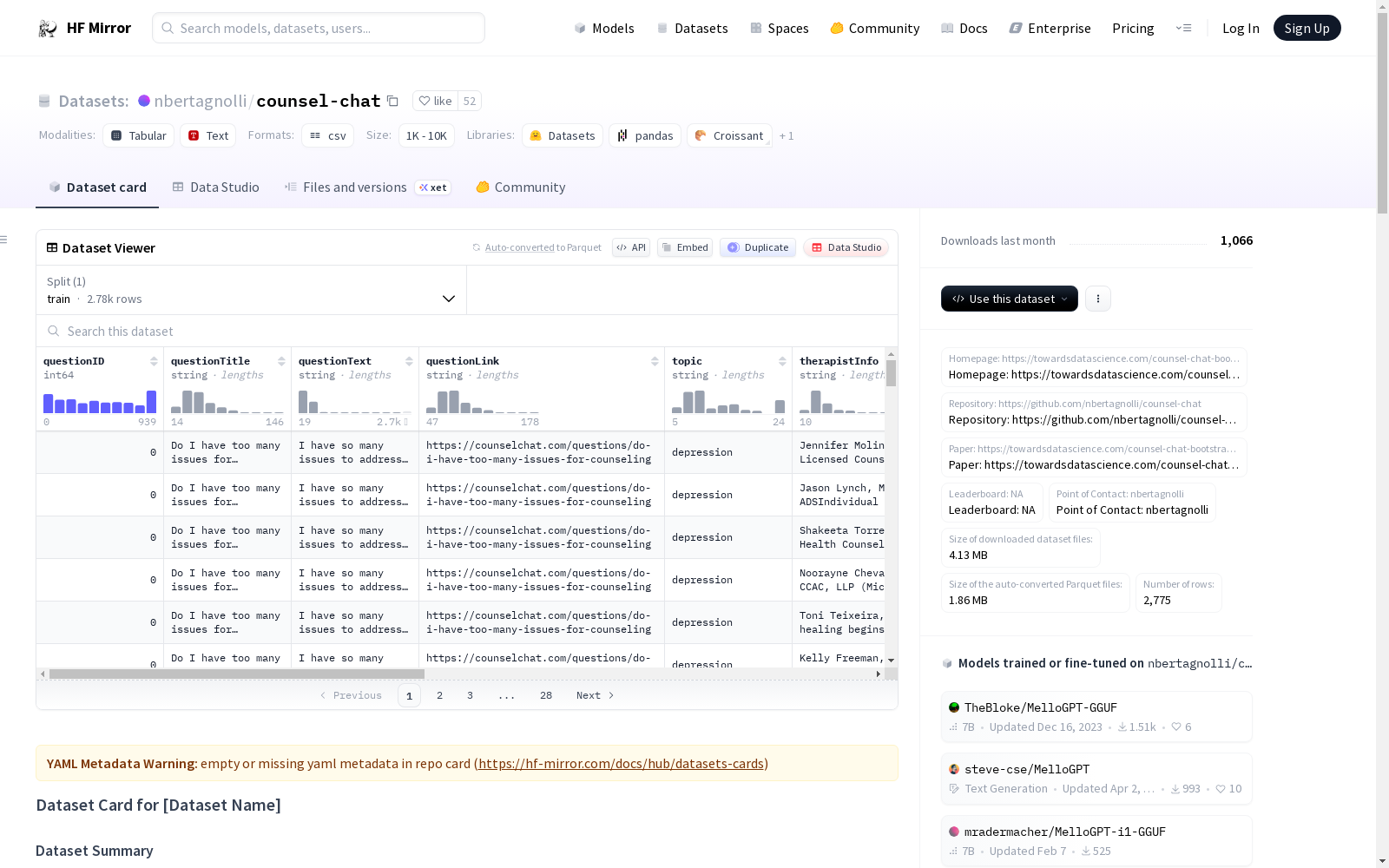Open the Community tab of the dataset
The width and height of the screenshot is (1389, 868).
521,187
